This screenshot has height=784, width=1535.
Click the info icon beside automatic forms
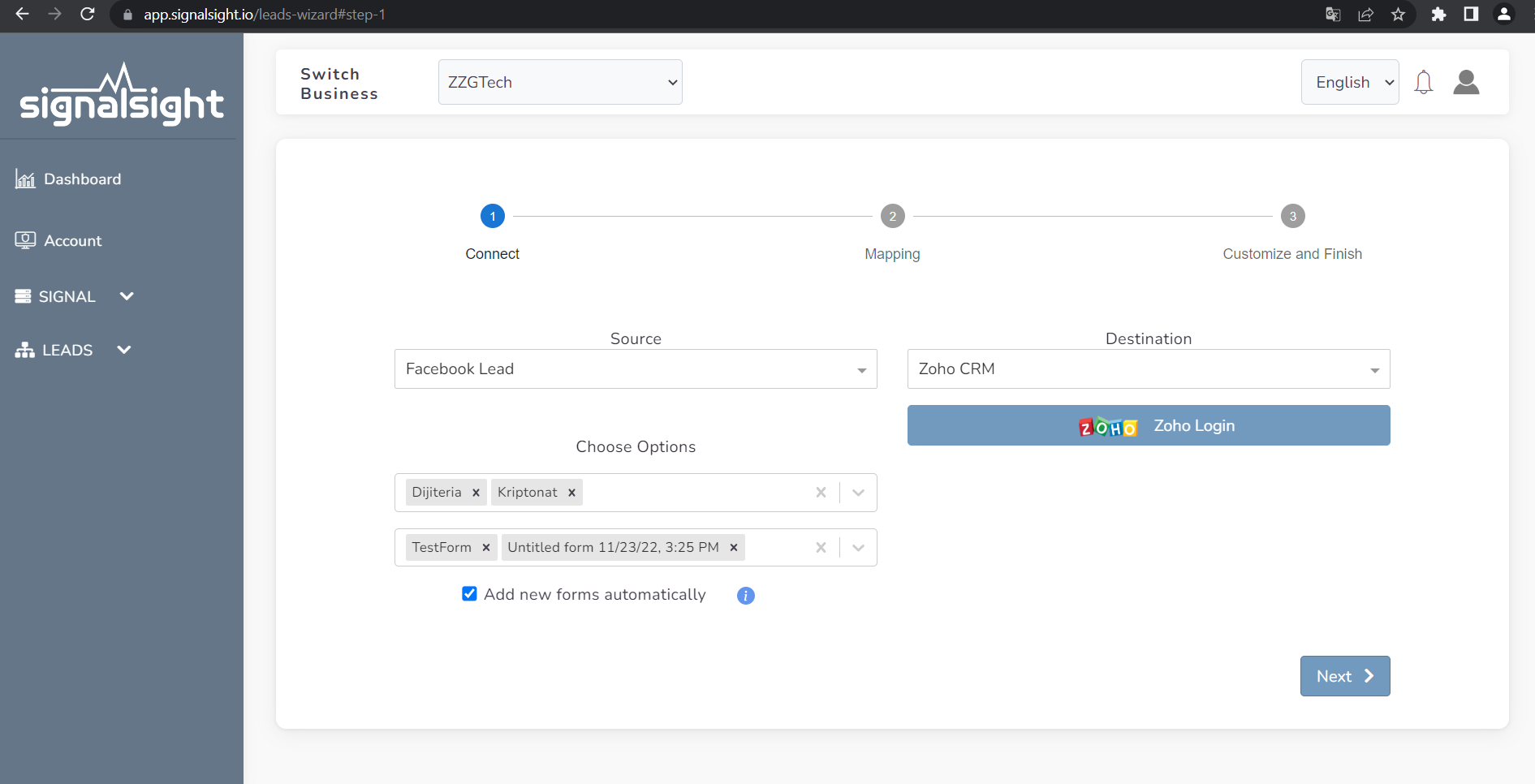pos(745,596)
